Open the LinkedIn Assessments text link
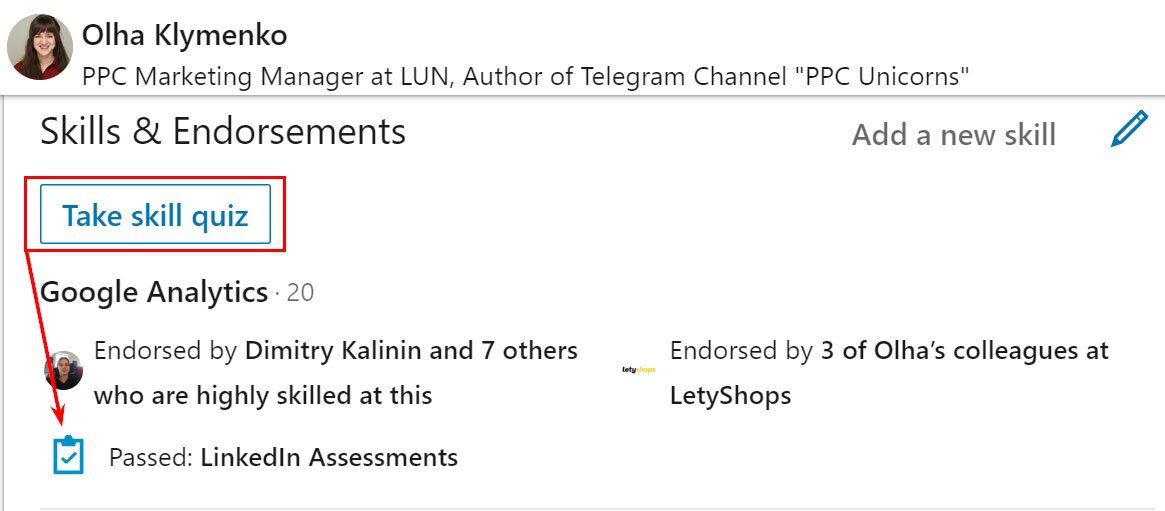This screenshot has height=511, width=1165. click(x=329, y=458)
